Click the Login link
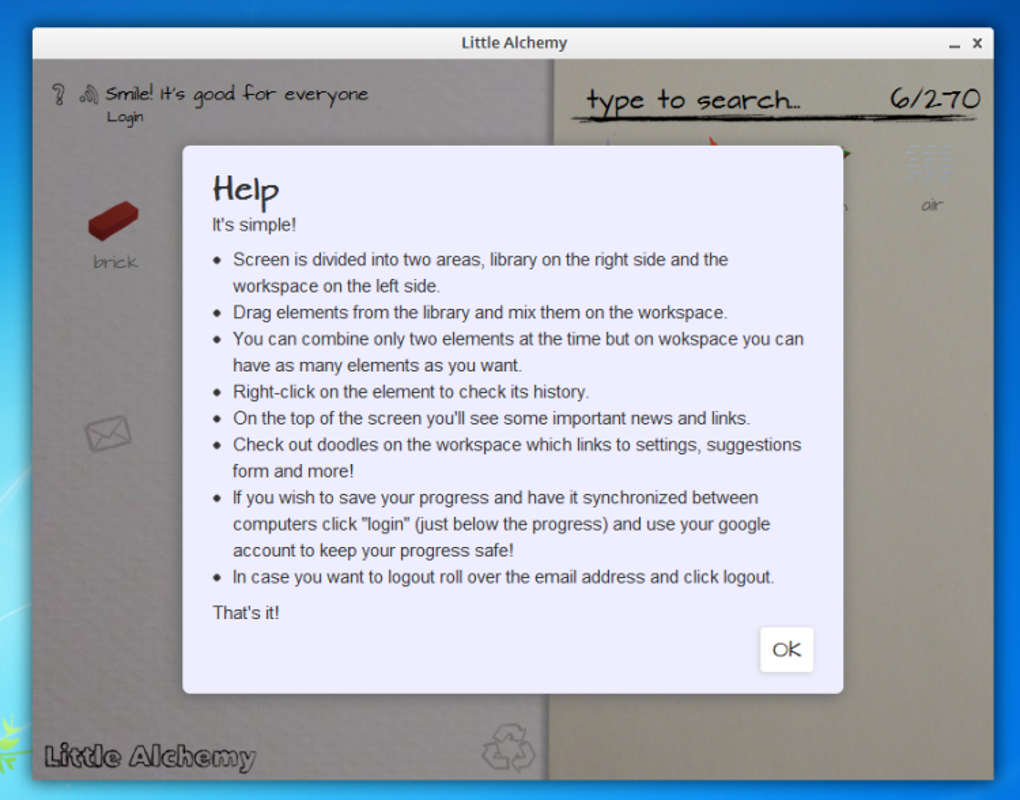The width and height of the screenshot is (1020, 800). pos(125,118)
